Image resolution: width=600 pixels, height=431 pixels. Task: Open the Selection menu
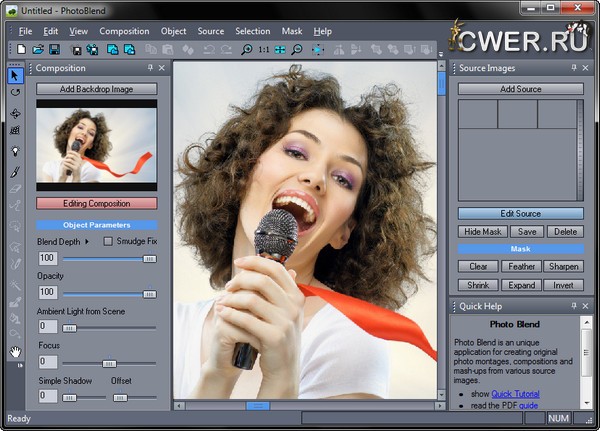pyautogui.click(x=252, y=31)
